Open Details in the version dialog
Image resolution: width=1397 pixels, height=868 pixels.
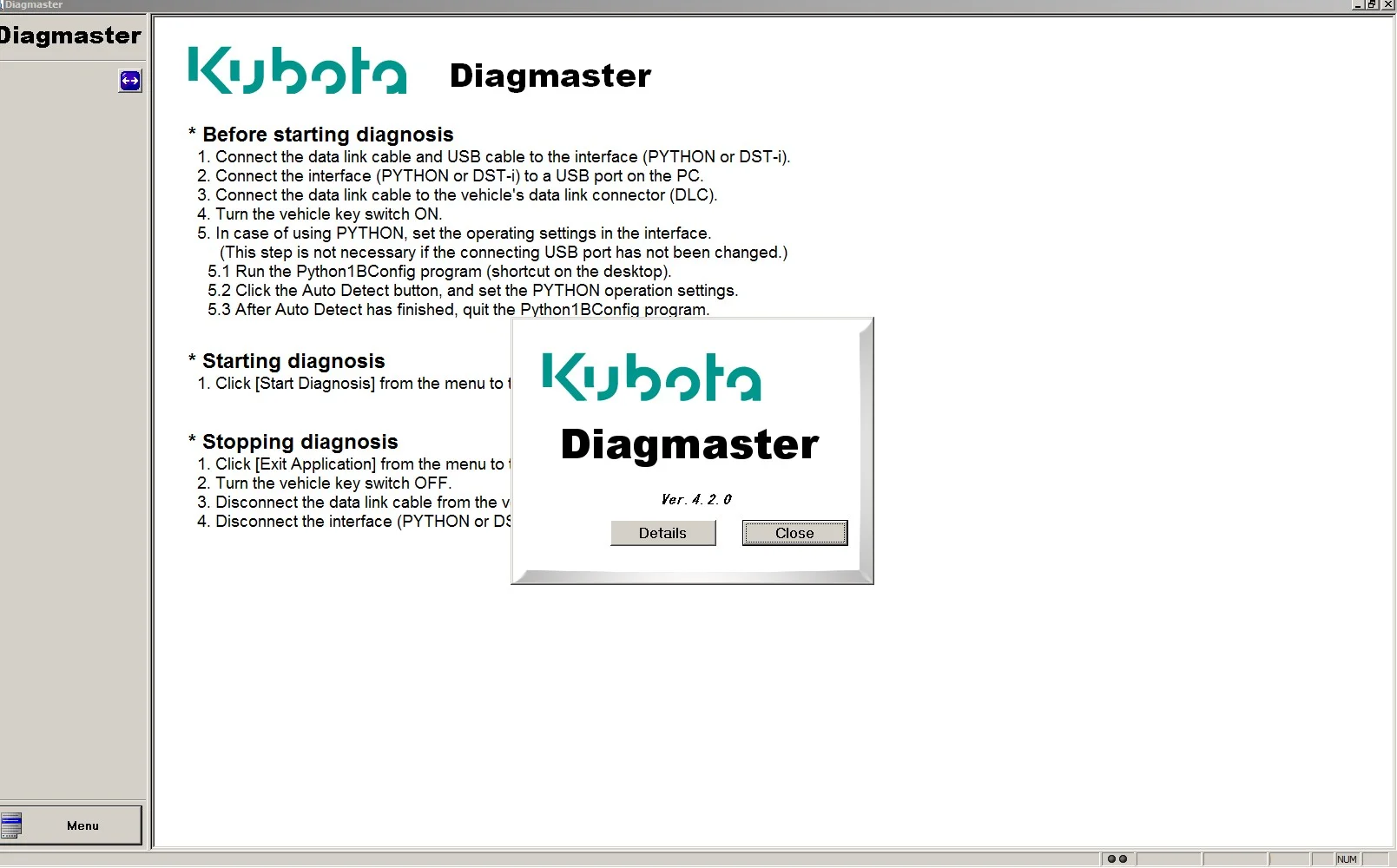(x=663, y=533)
